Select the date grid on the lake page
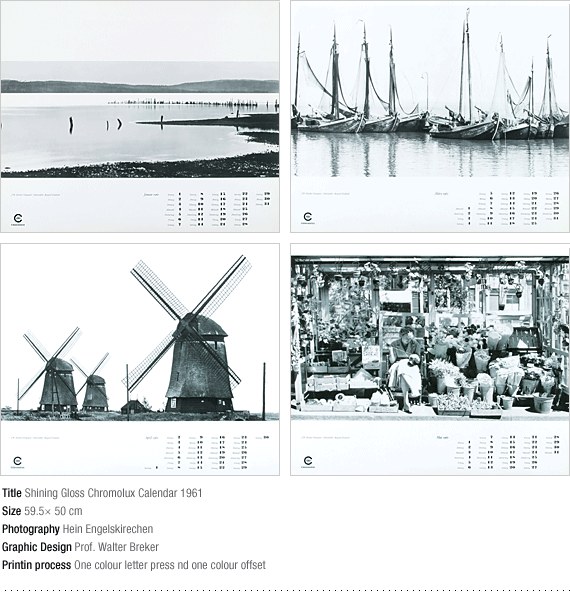 218,209
